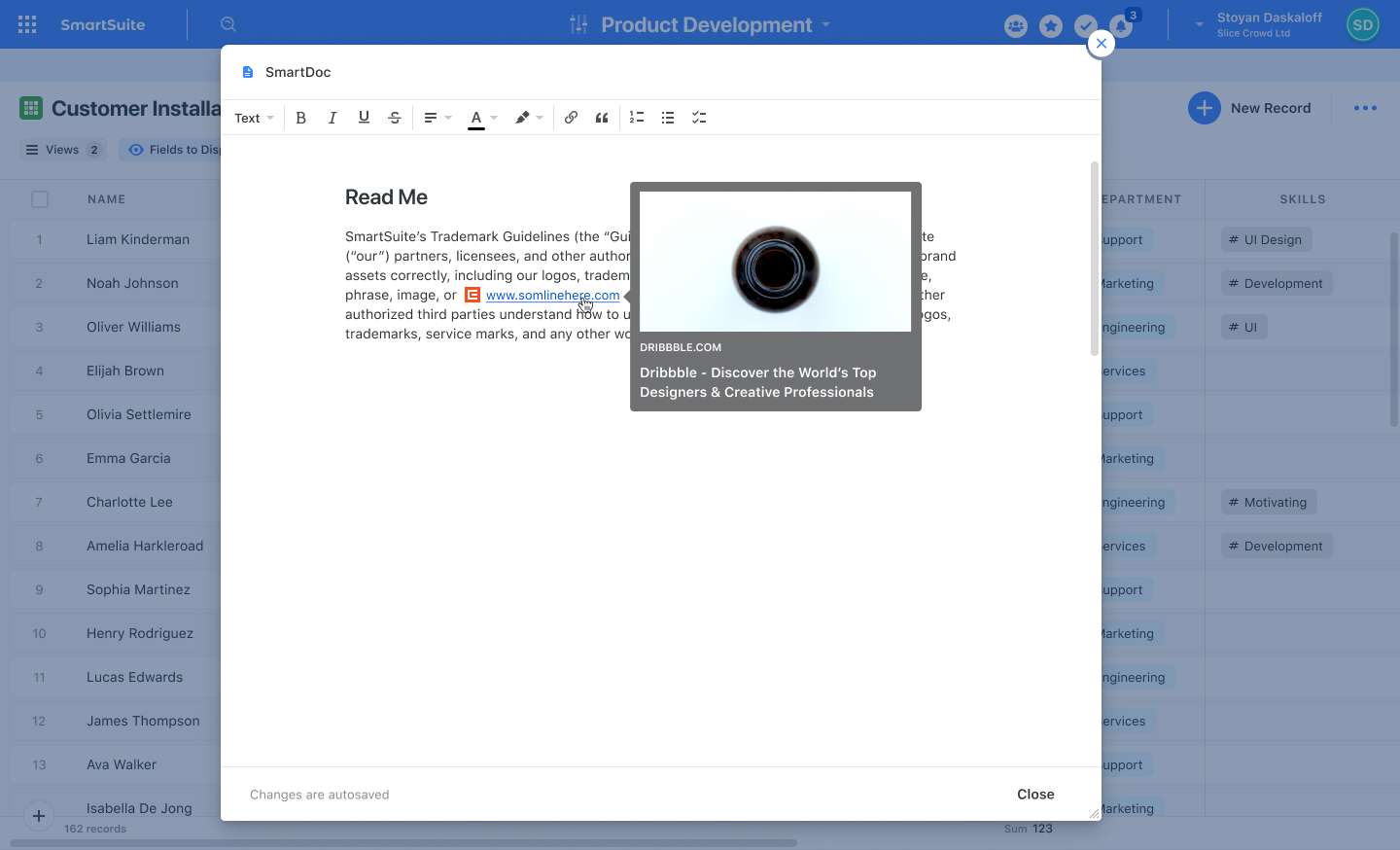Open the www.somlinehere.com link
The image size is (1400, 850).
[552, 295]
